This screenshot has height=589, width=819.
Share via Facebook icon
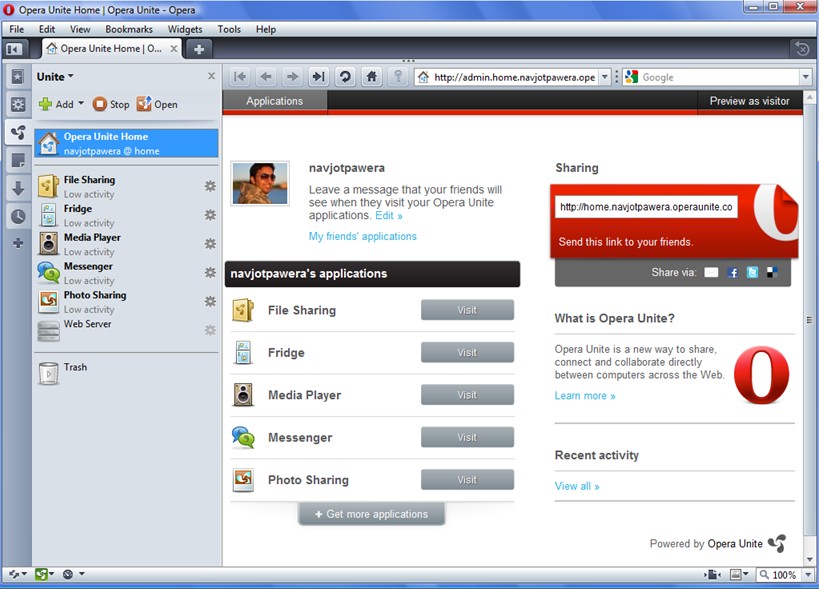coord(732,272)
